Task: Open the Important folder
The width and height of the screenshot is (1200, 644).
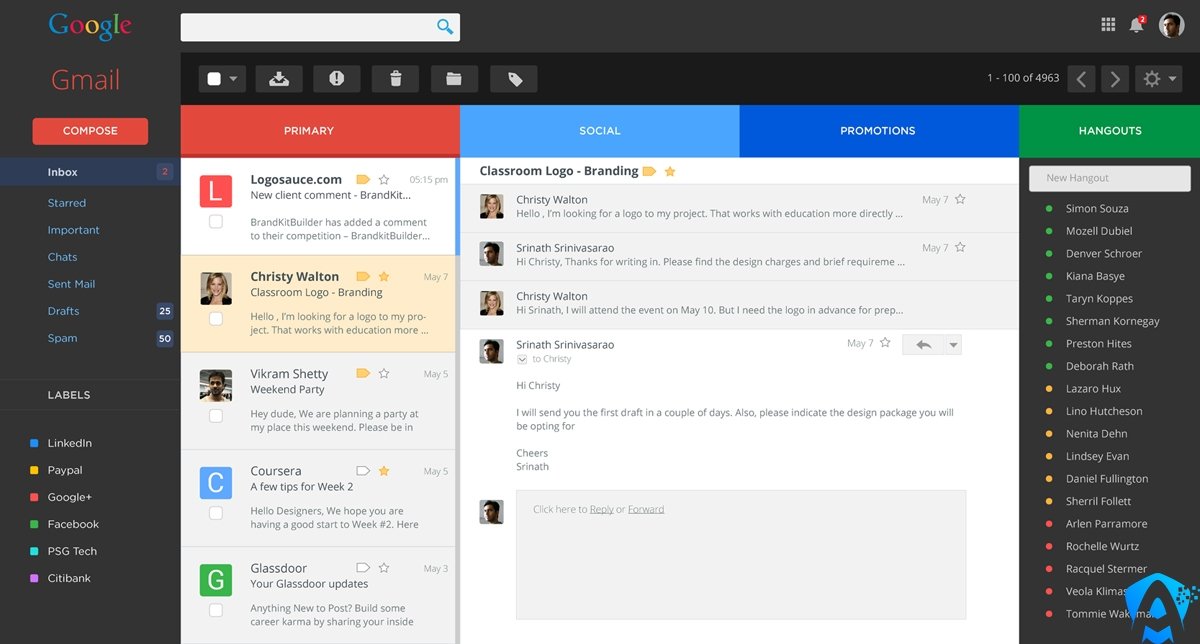Action: pos(74,230)
